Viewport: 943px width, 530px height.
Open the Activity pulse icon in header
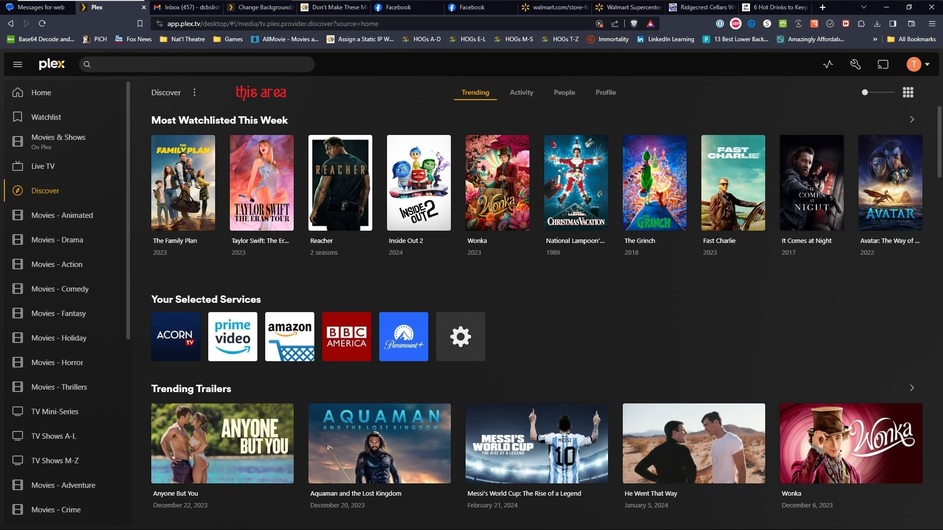pyautogui.click(x=828, y=64)
